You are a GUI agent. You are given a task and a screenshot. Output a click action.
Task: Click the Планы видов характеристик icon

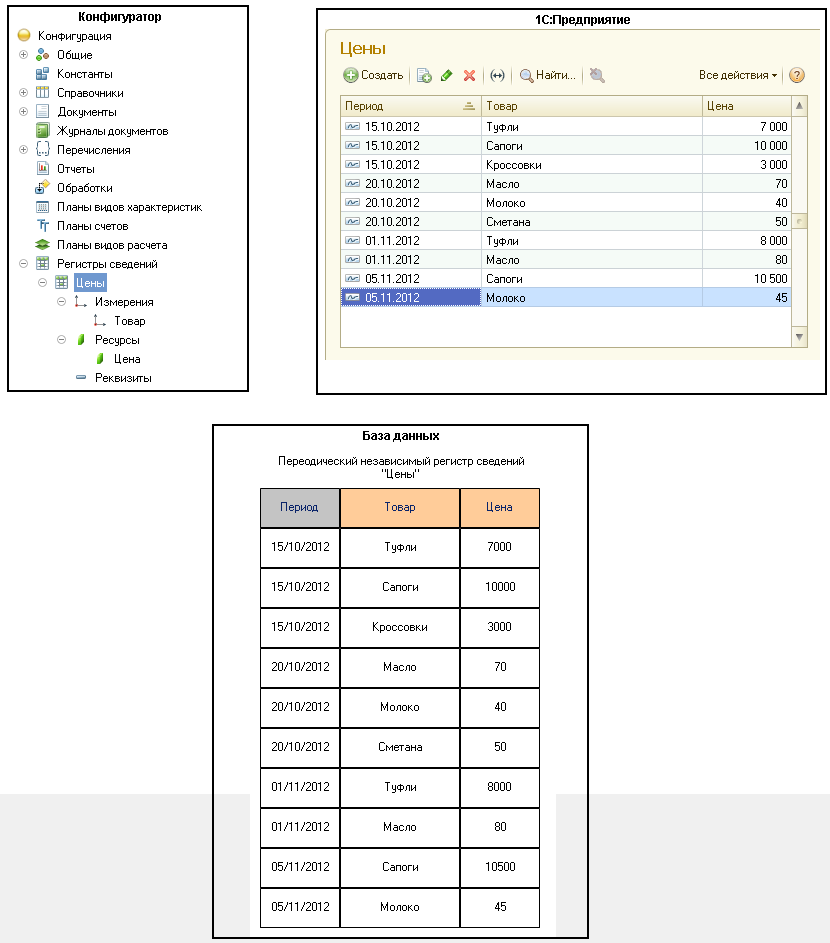click(x=42, y=207)
